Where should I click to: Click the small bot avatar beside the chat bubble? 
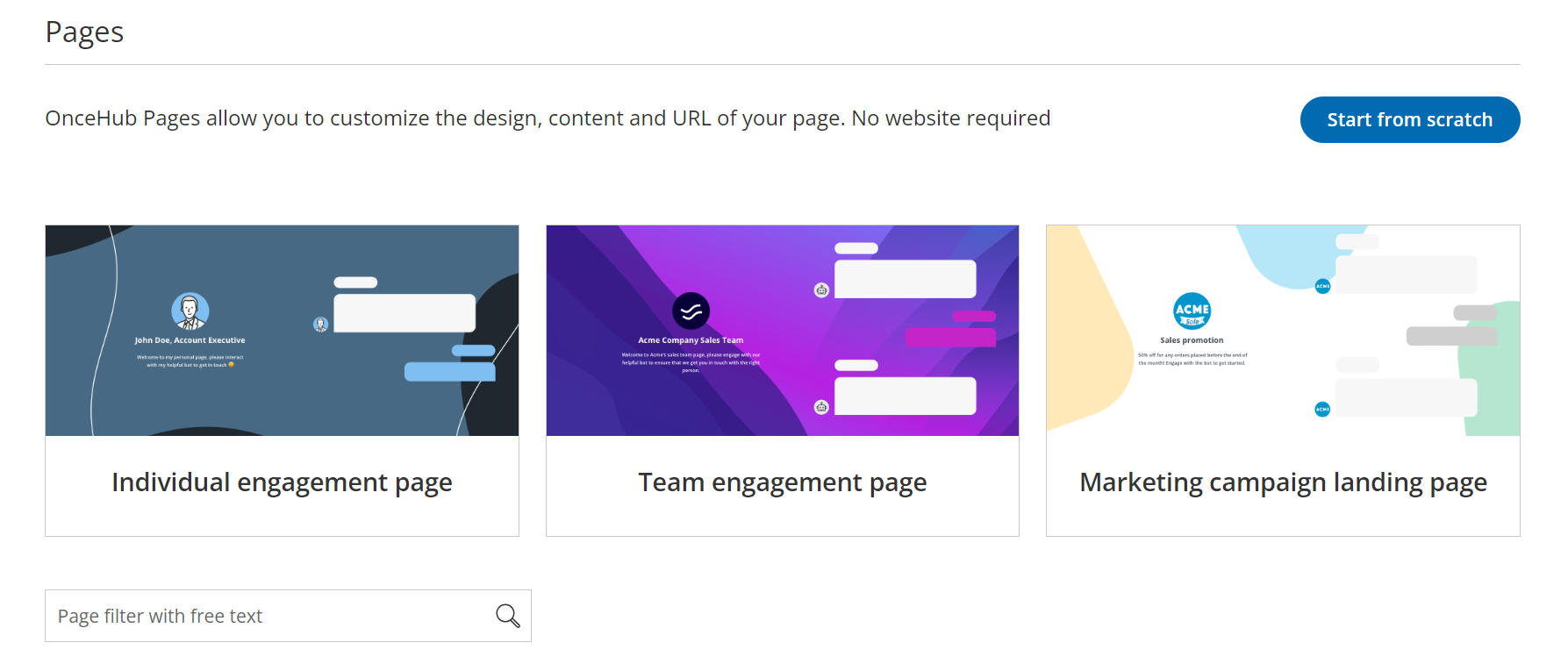pos(320,323)
